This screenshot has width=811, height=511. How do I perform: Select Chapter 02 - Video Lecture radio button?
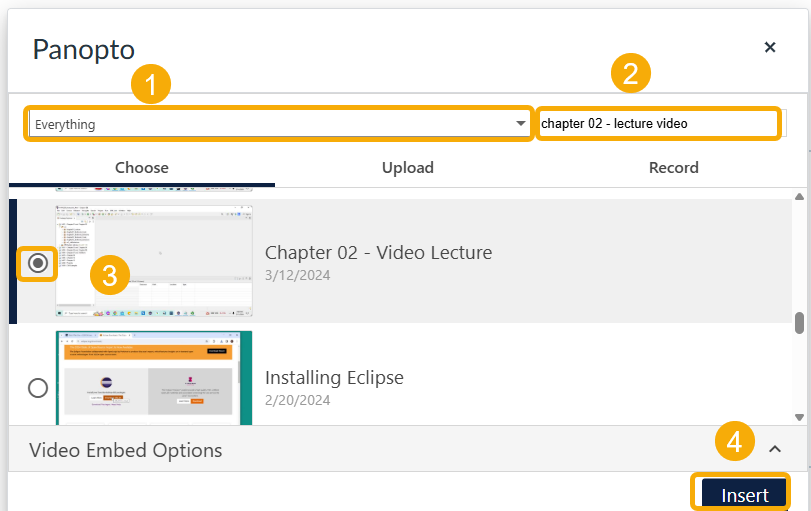tap(38, 263)
